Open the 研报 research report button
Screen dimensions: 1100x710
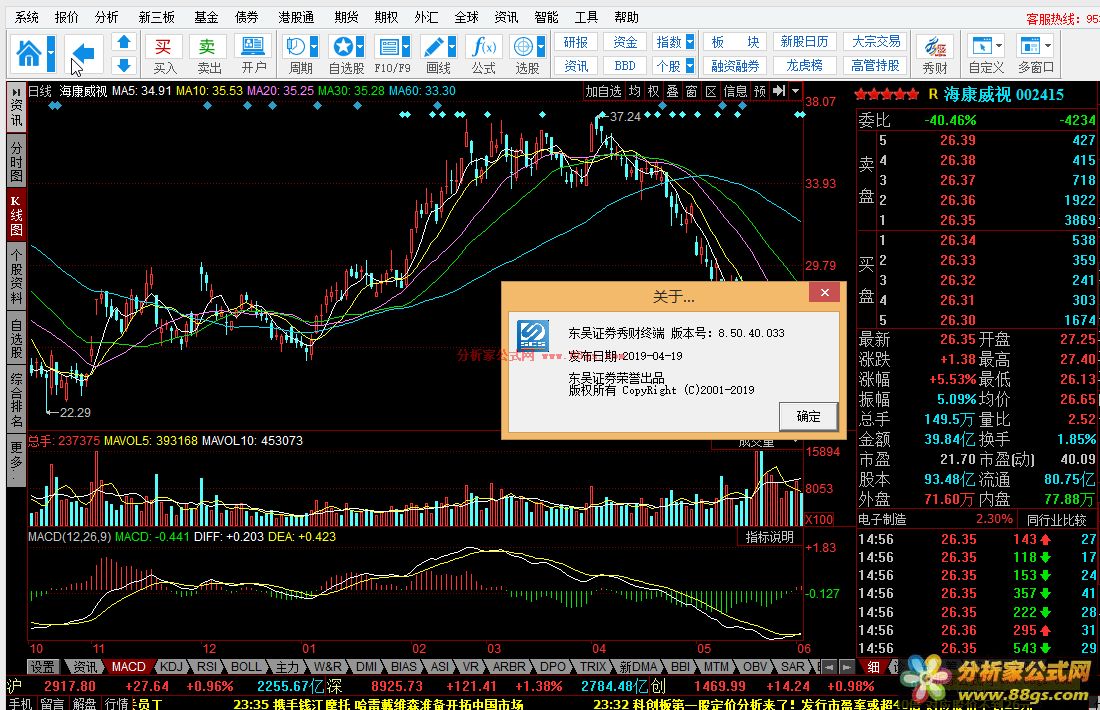(x=576, y=42)
